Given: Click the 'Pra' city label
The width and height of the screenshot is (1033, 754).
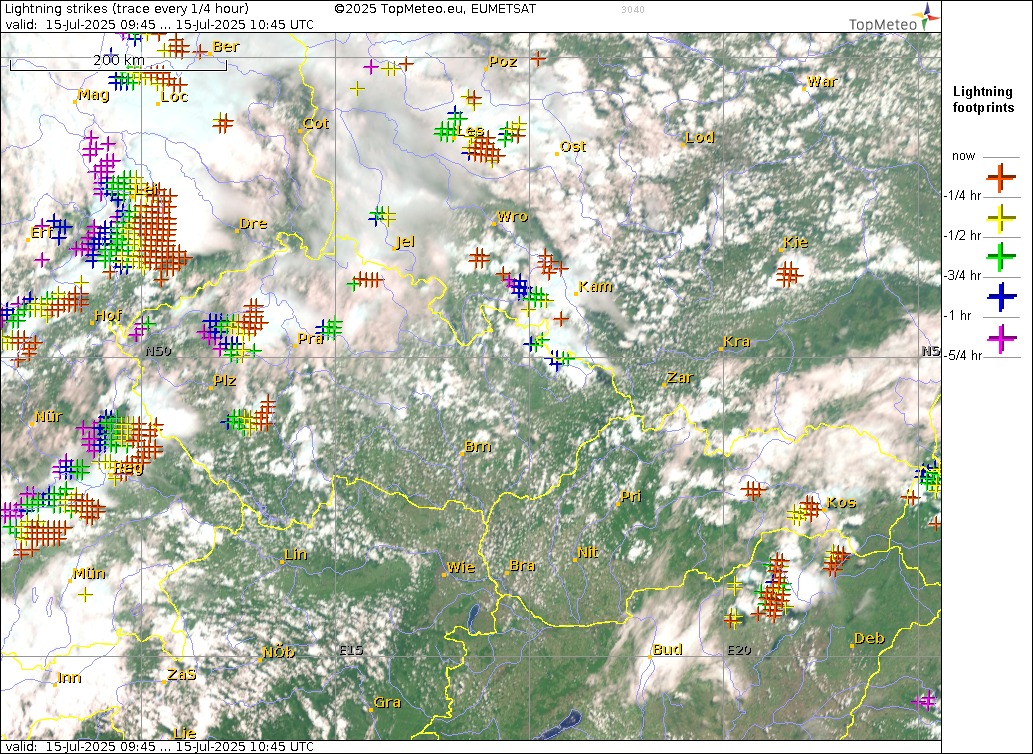Looking at the screenshot, I should (x=311, y=338).
